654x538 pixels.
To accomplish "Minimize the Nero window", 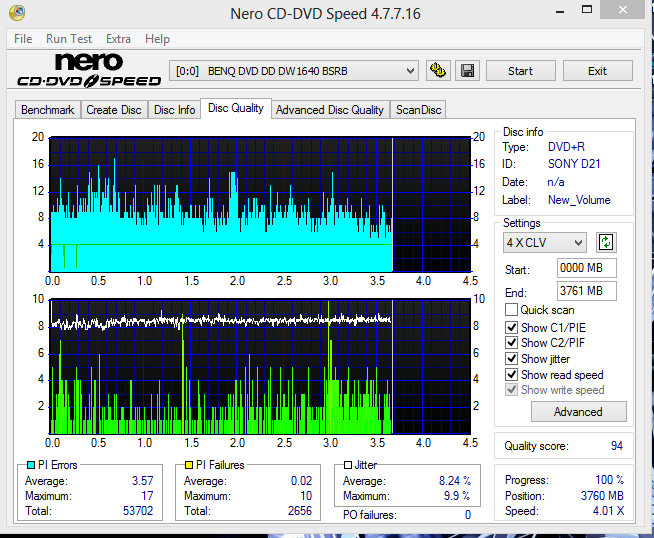I will coord(560,11).
